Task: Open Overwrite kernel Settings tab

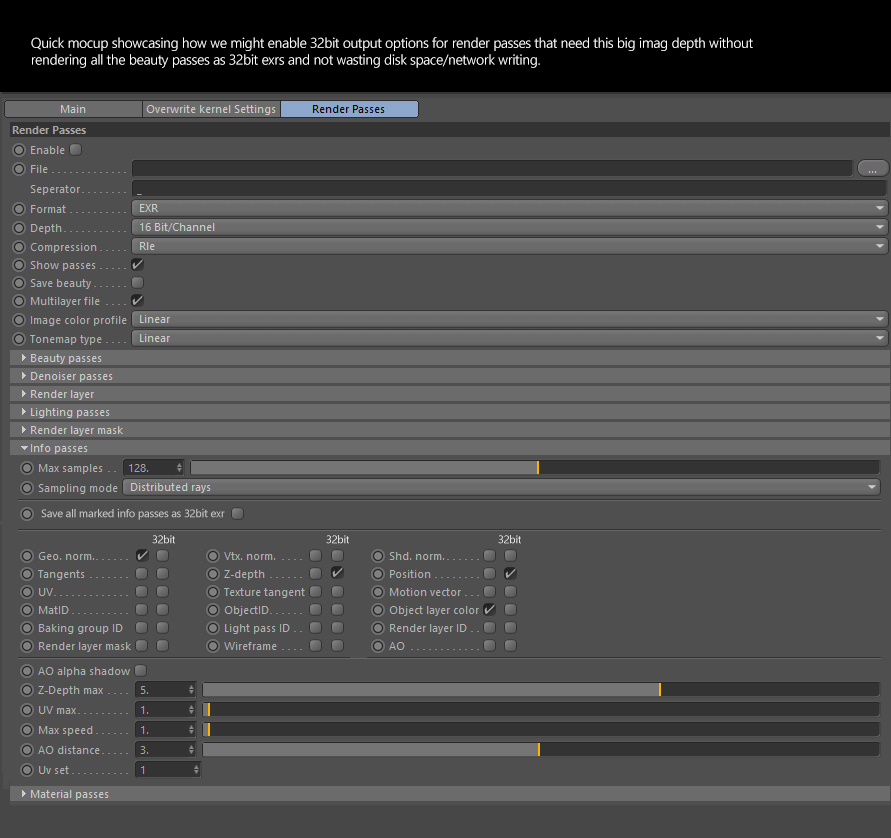Action: (x=211, y=109)
